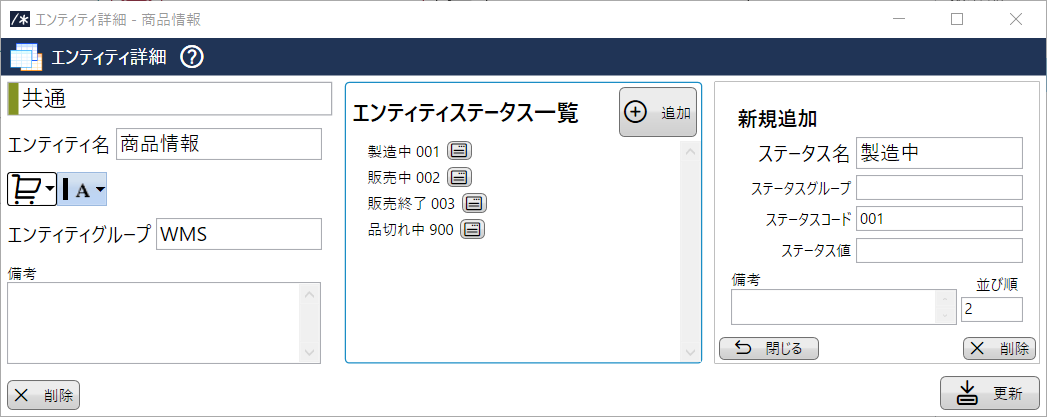Open detail icon for 製造中 001
1047x417 pixels.
pos(459,151)
